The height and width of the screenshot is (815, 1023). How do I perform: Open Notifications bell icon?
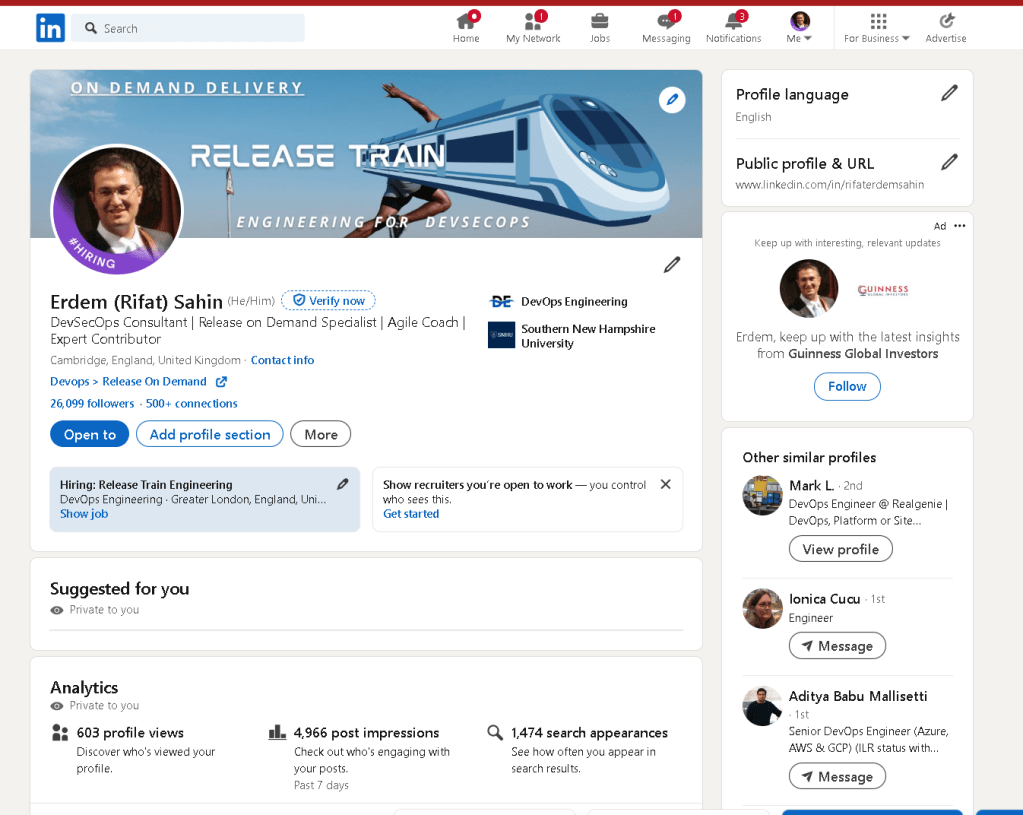pyautogui.click(x=734, y=22)
